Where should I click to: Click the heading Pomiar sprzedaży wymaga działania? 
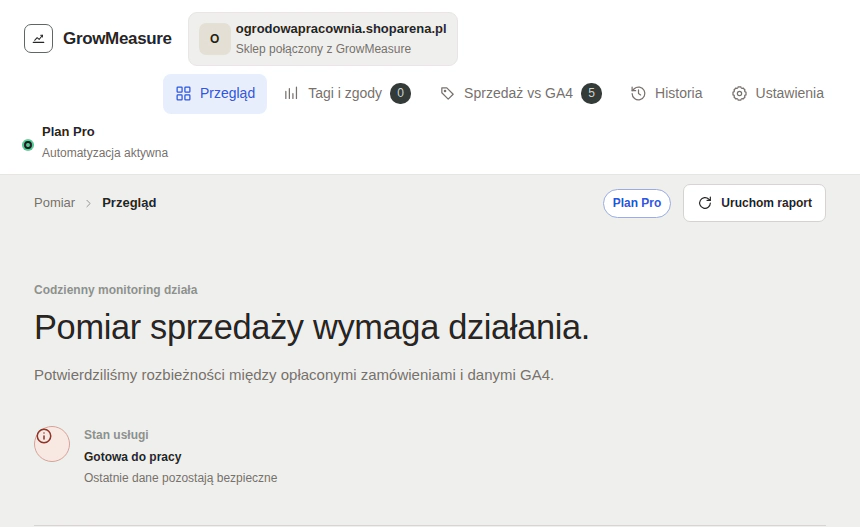click(x=312, y=327)
